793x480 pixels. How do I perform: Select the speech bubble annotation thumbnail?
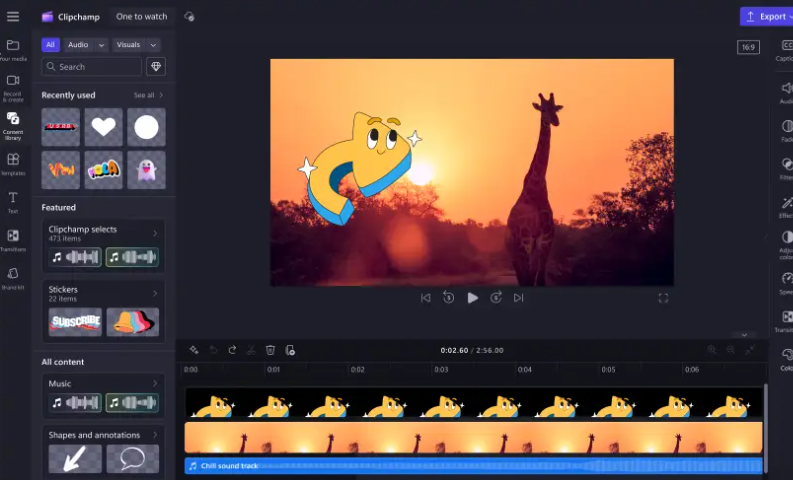click(x=133, y=459)
